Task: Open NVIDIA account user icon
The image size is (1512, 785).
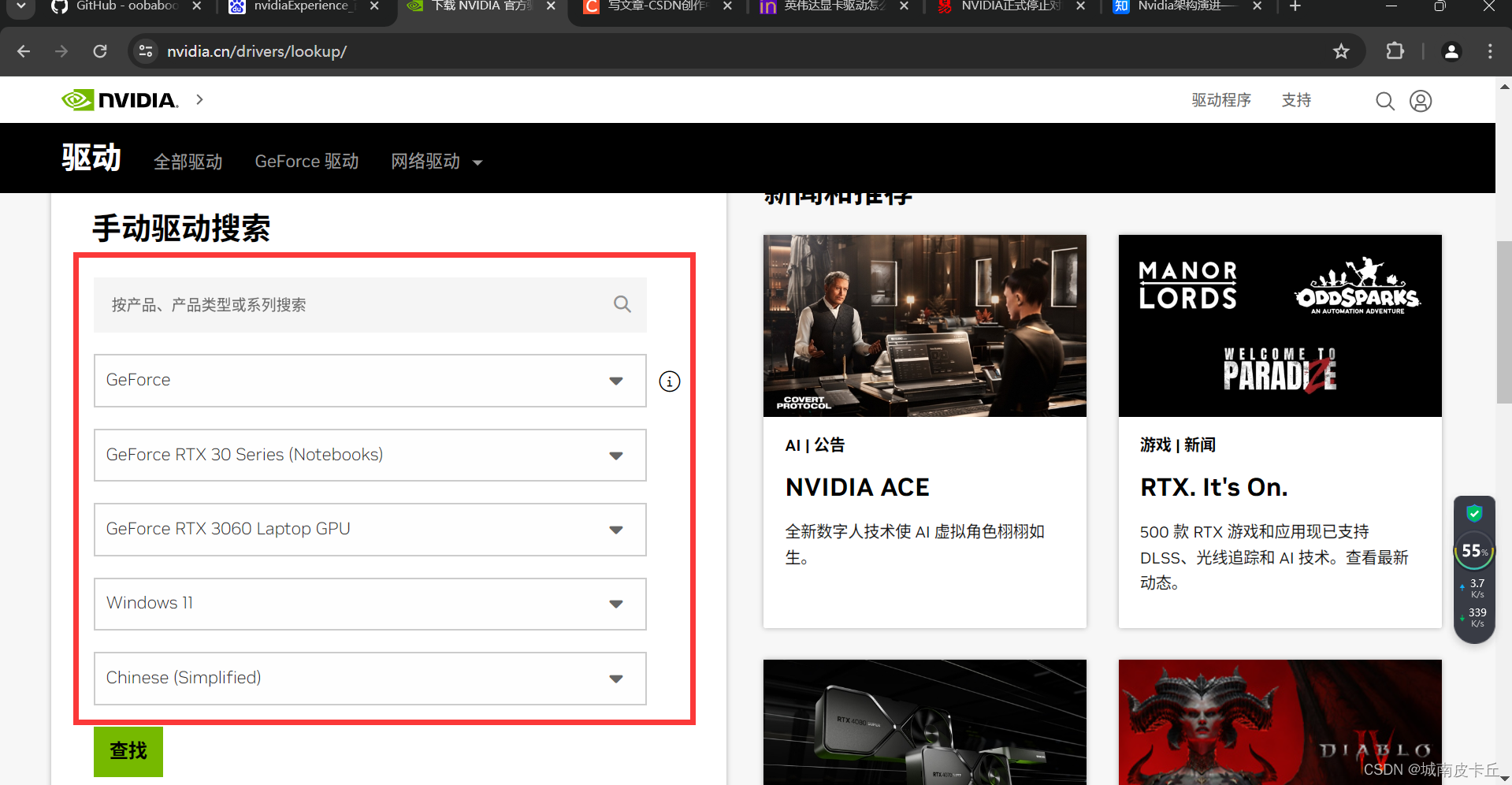Action: click(x=1421, y=101)
